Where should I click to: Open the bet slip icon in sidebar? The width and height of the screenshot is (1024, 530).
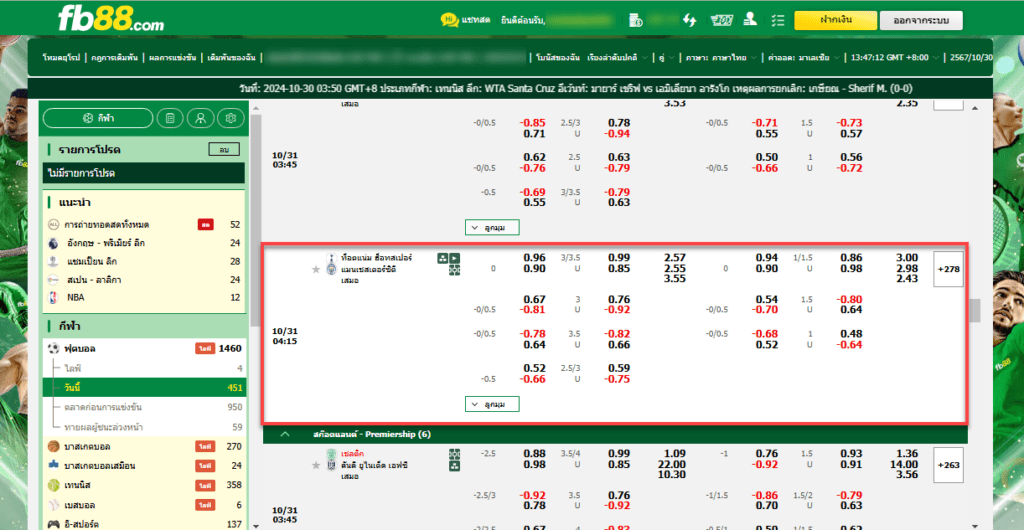point(170,118)
